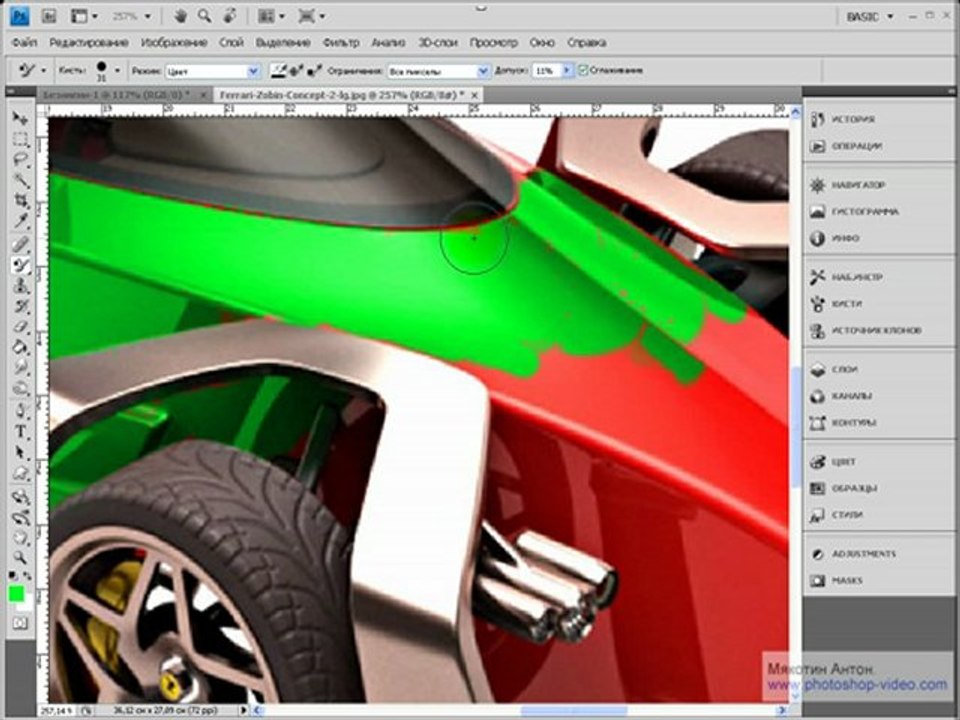Viewport: 960px width, 720px height.
Task: Select the Move tool
Action: pos(21,118)
